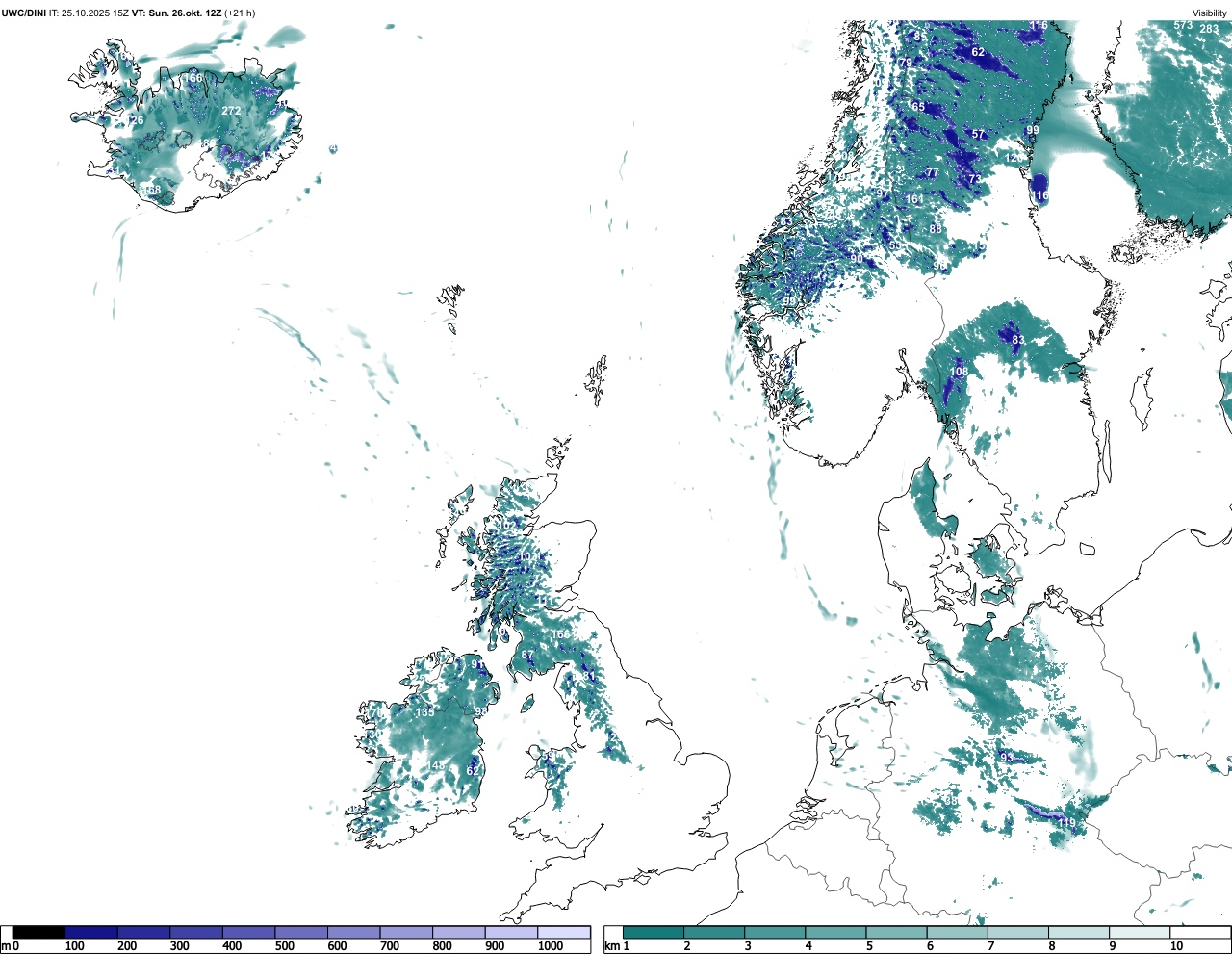Click the valid time 'Sun. 26.okt. 12Z'

186,13
